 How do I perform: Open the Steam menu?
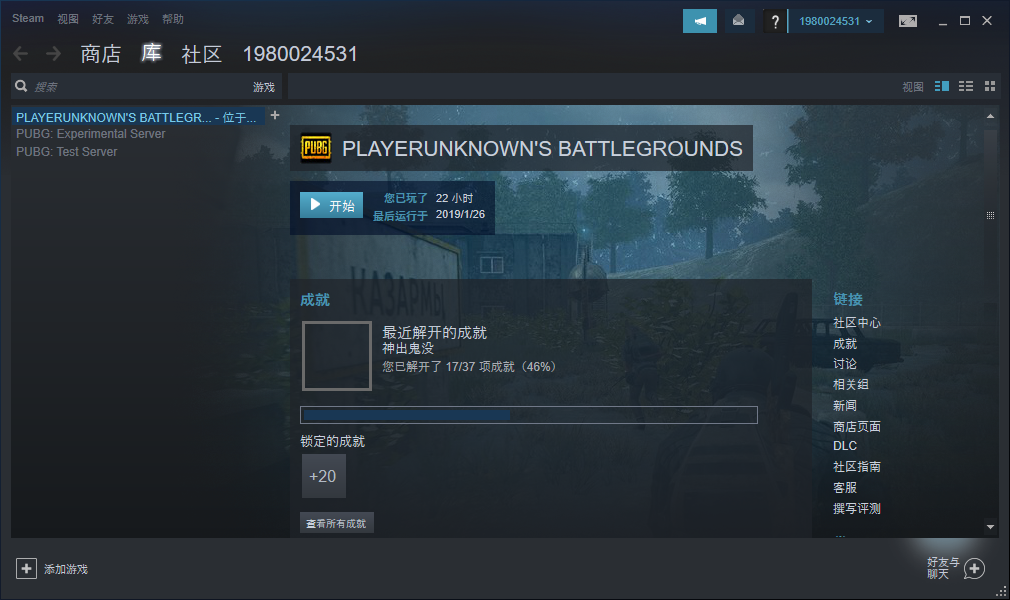(x=28, y=19)
